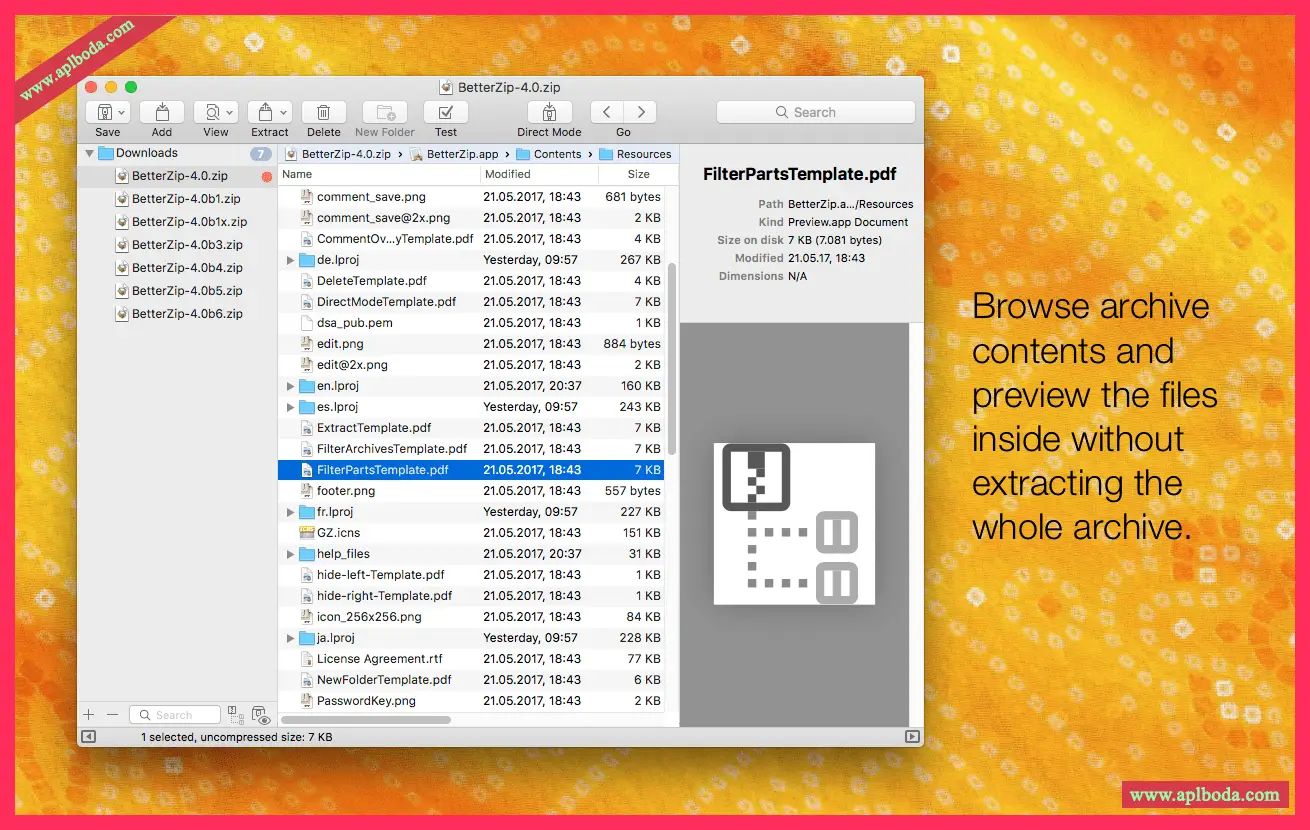1310x830 pixels.
Task: Hide the left sidebar using bottom-left button
Action: tap(89, 737)
